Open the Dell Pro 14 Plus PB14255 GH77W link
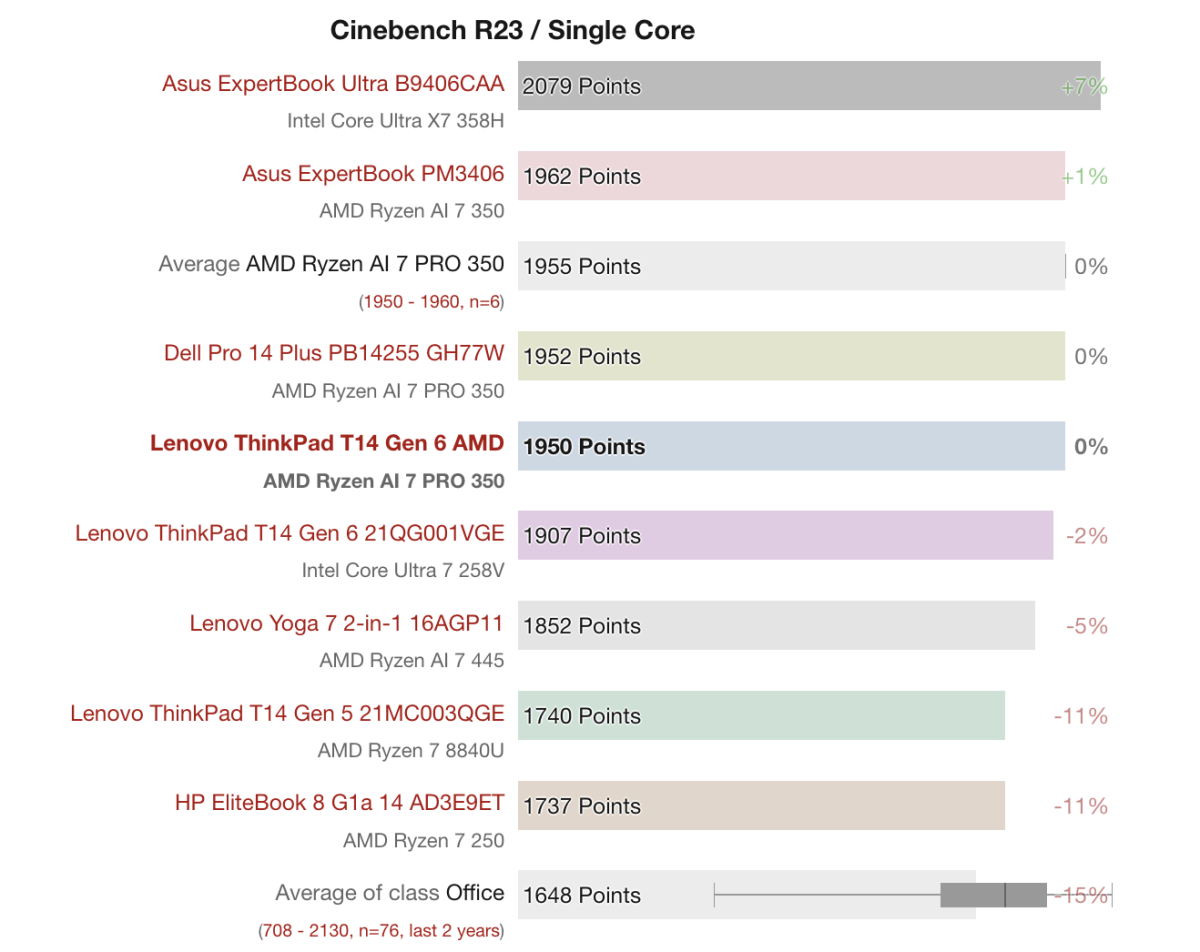 point(334,354)
